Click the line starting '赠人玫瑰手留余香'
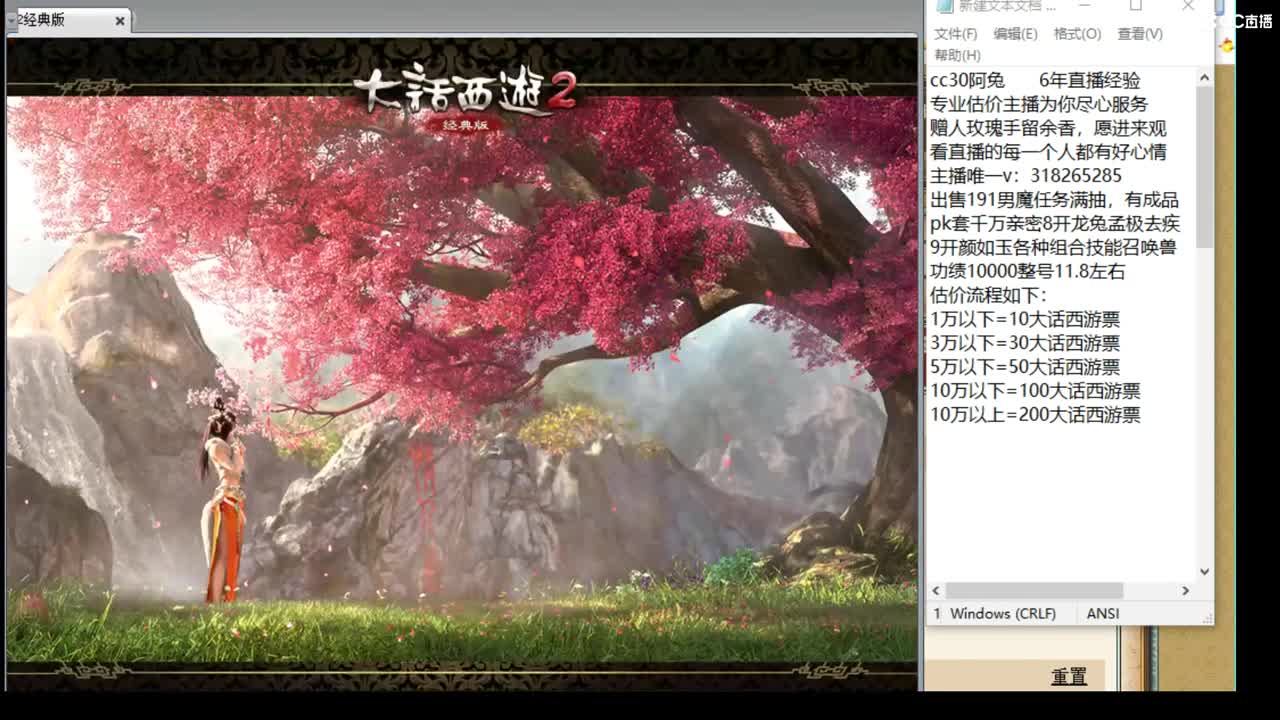Viewport: 1280px width, 720px height. 1048,128
